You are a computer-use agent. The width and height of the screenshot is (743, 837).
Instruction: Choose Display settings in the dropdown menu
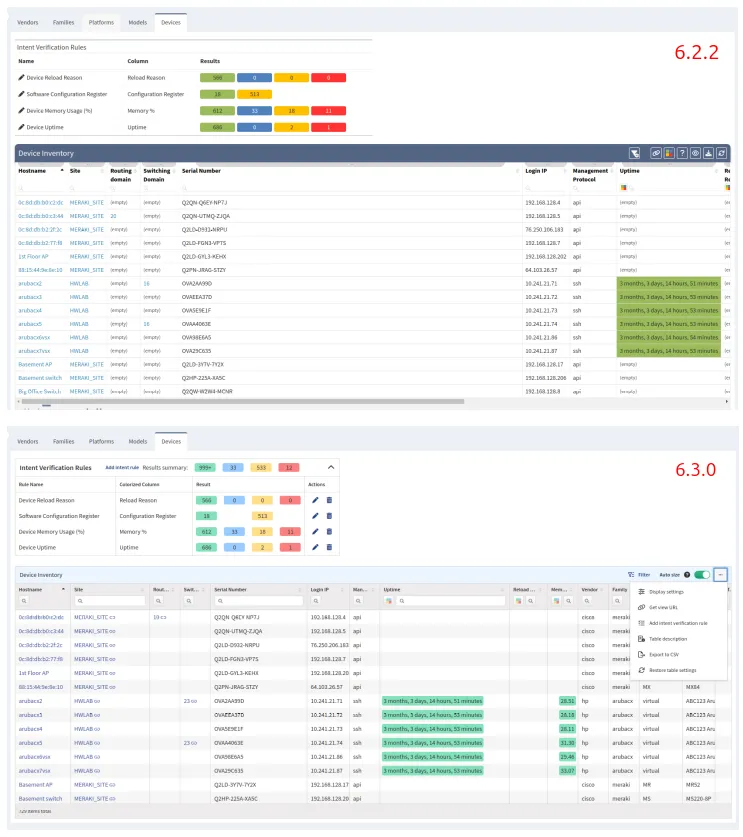click(666, 592)
